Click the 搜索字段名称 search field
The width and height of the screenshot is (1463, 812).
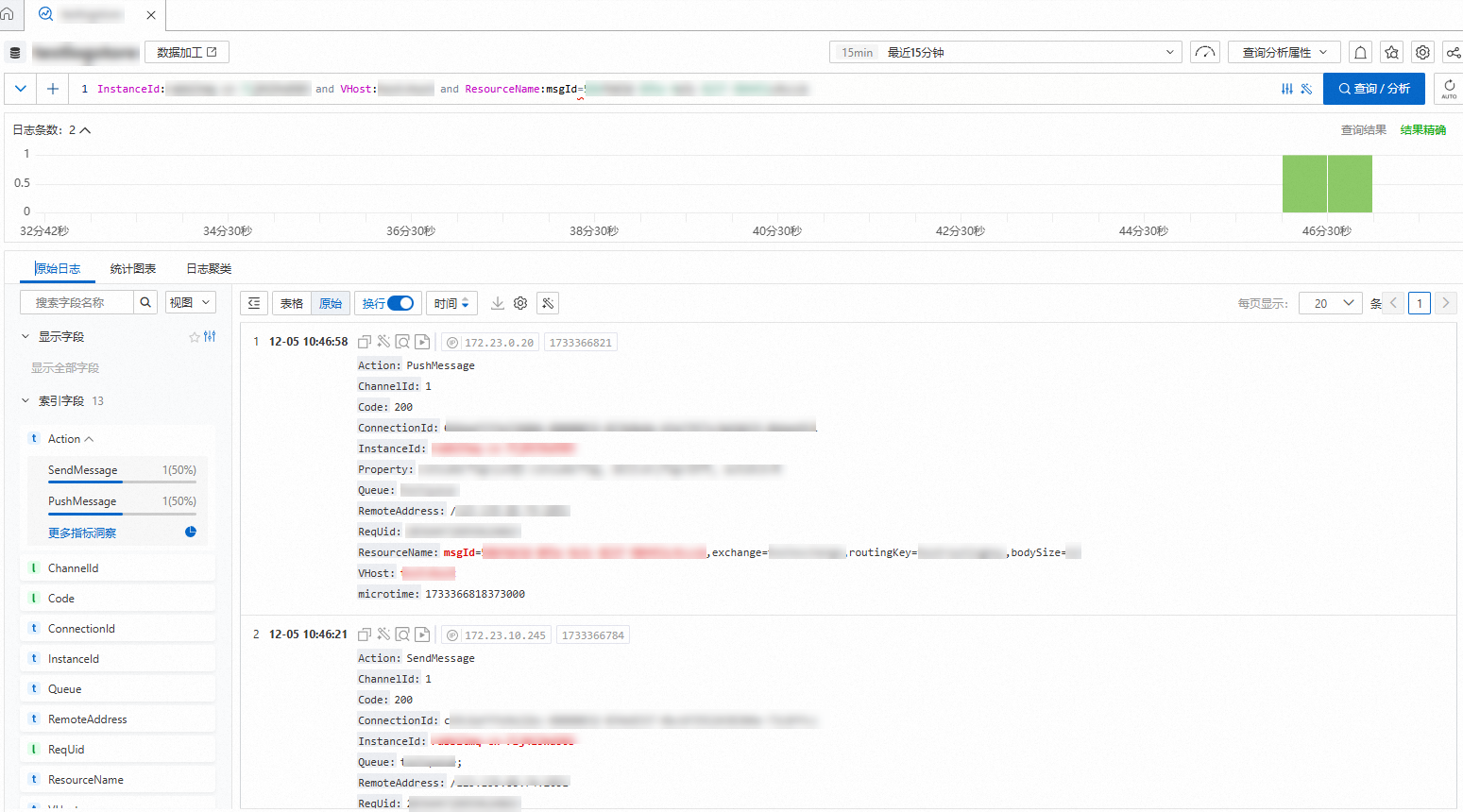pyautogui.click(x=77, y=302)
